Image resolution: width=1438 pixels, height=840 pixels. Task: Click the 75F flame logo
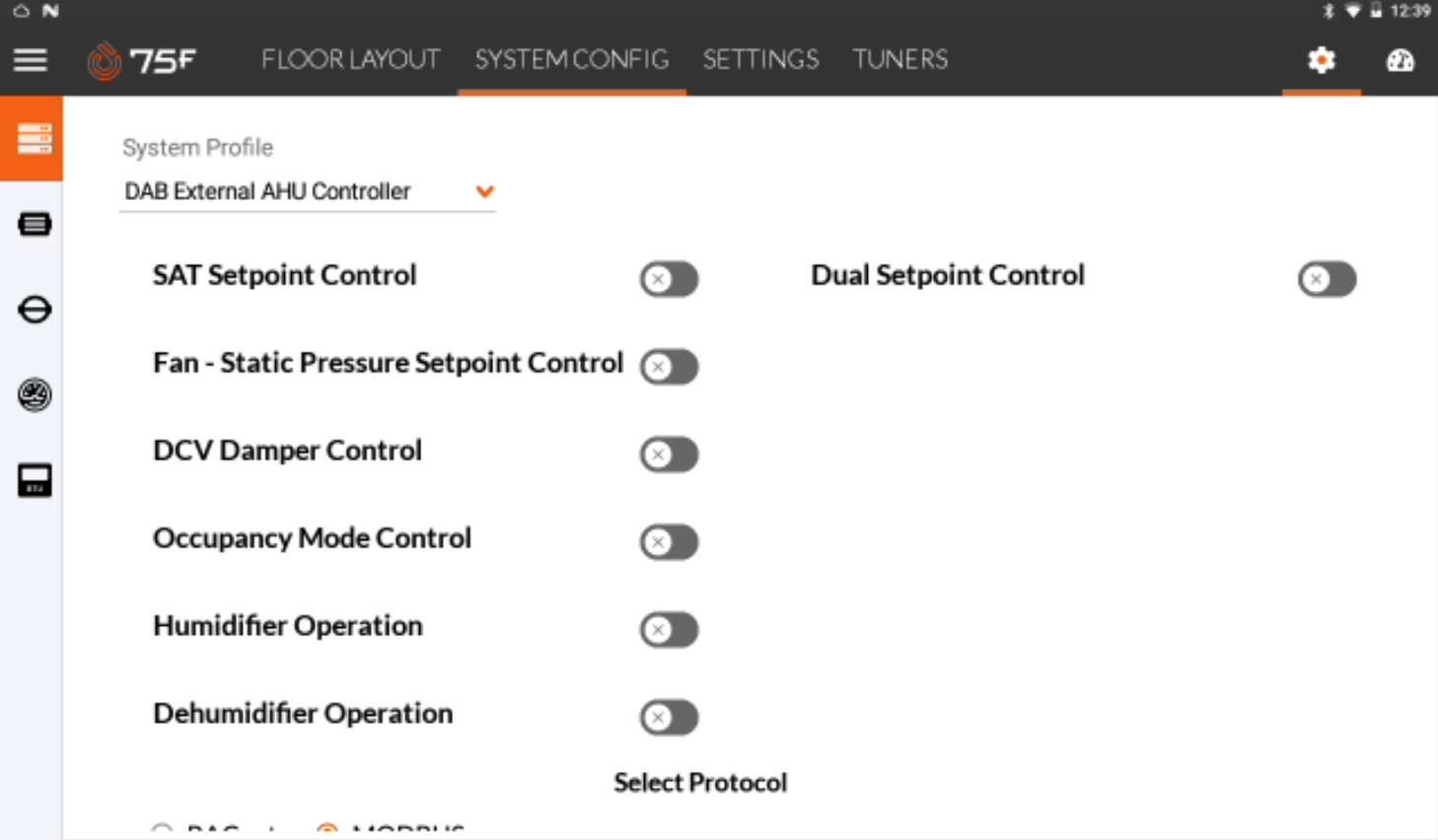pos(104,61)
